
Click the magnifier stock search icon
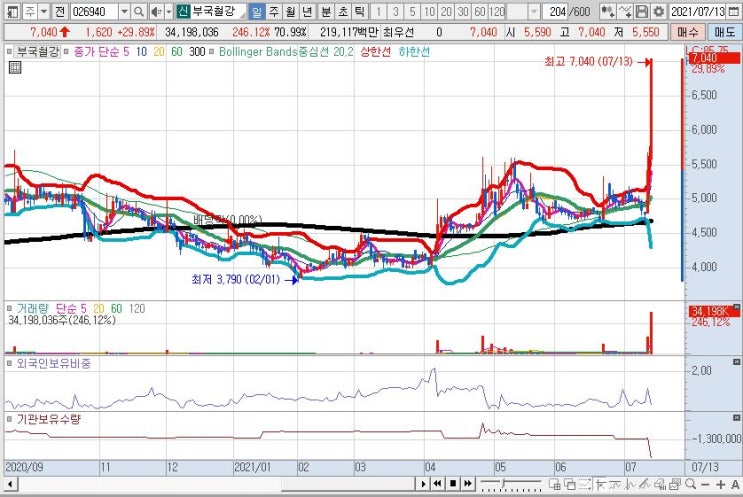(138, 11)
